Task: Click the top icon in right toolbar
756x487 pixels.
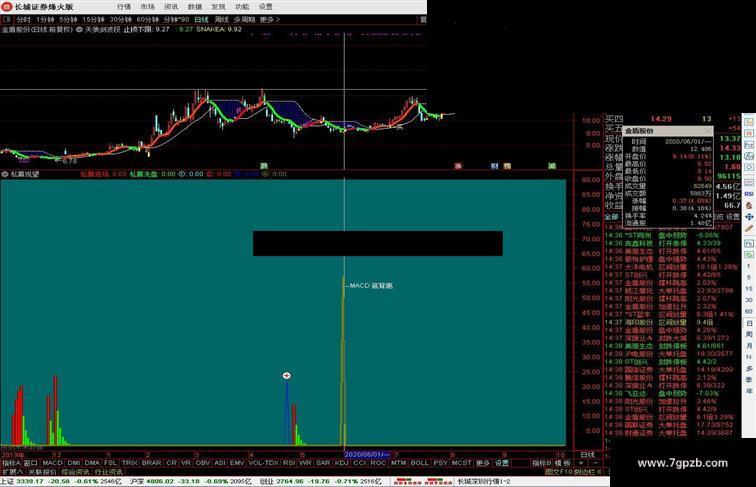Action: pyautogui.click(x=749, y=121)
